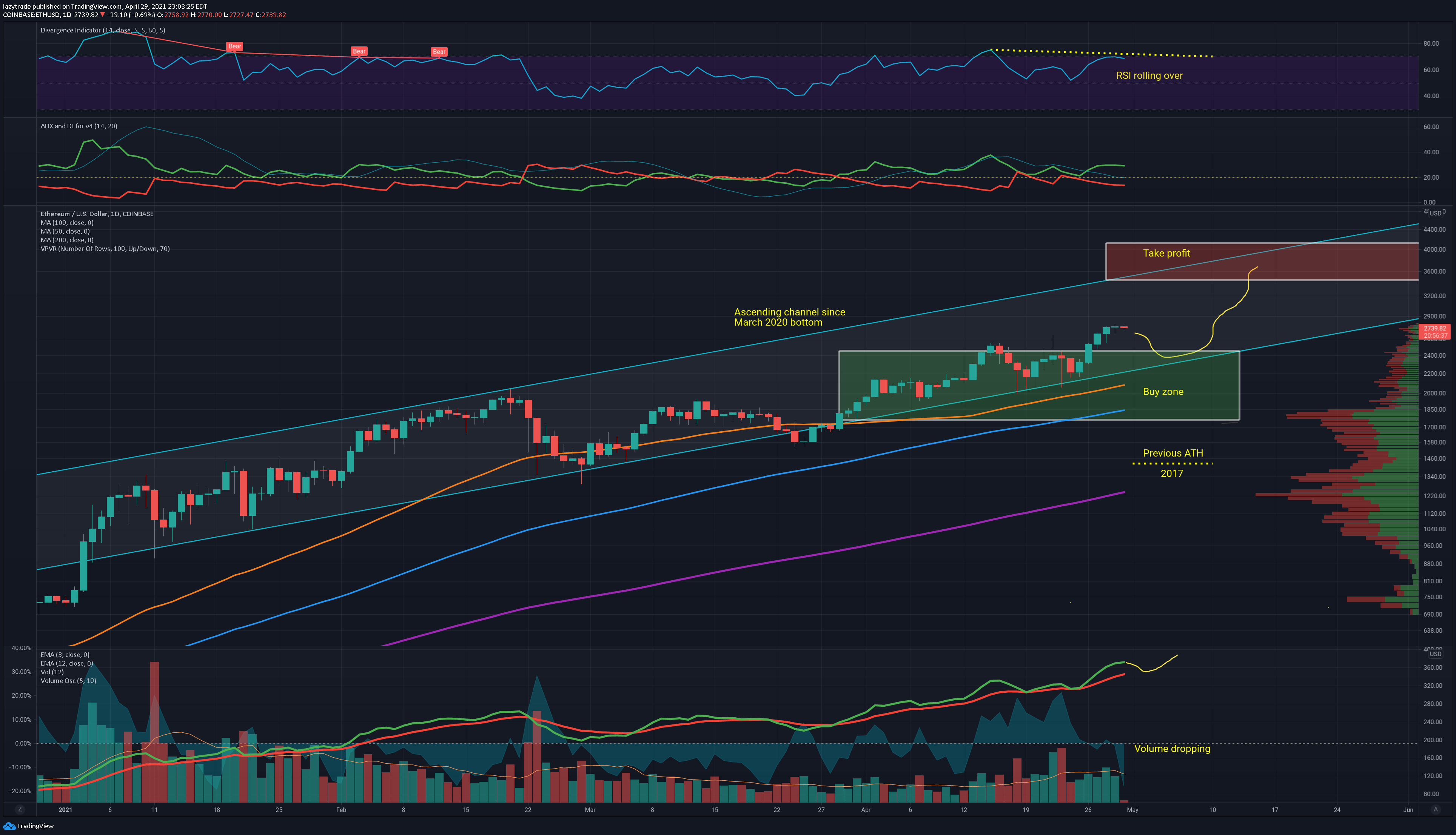Click the 'Volume dropping' annotation
Image resolution: width=1456 pixels, height=835 pixels.
(x=1172, y=748)
